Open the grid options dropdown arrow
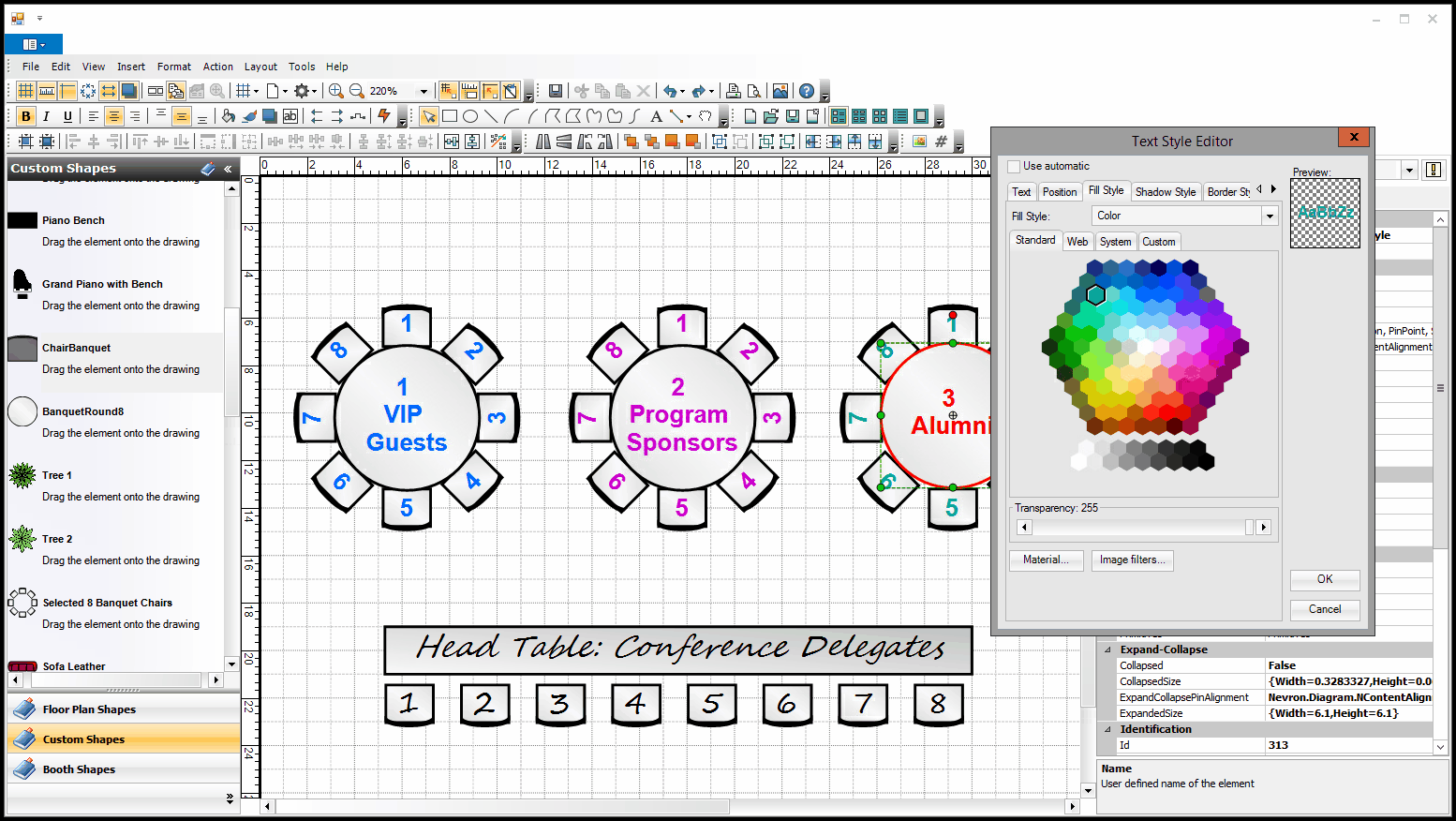This screenshot has width=1456, height=821. point(257,92)
